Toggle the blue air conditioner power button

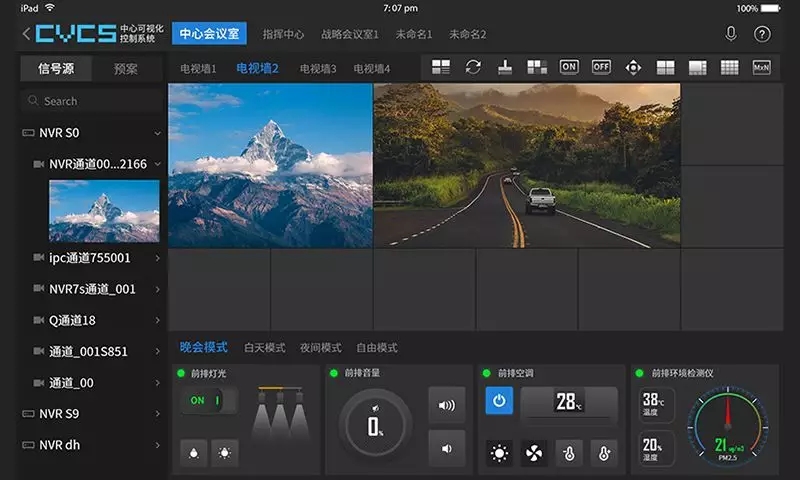click(x=499, y=401)
